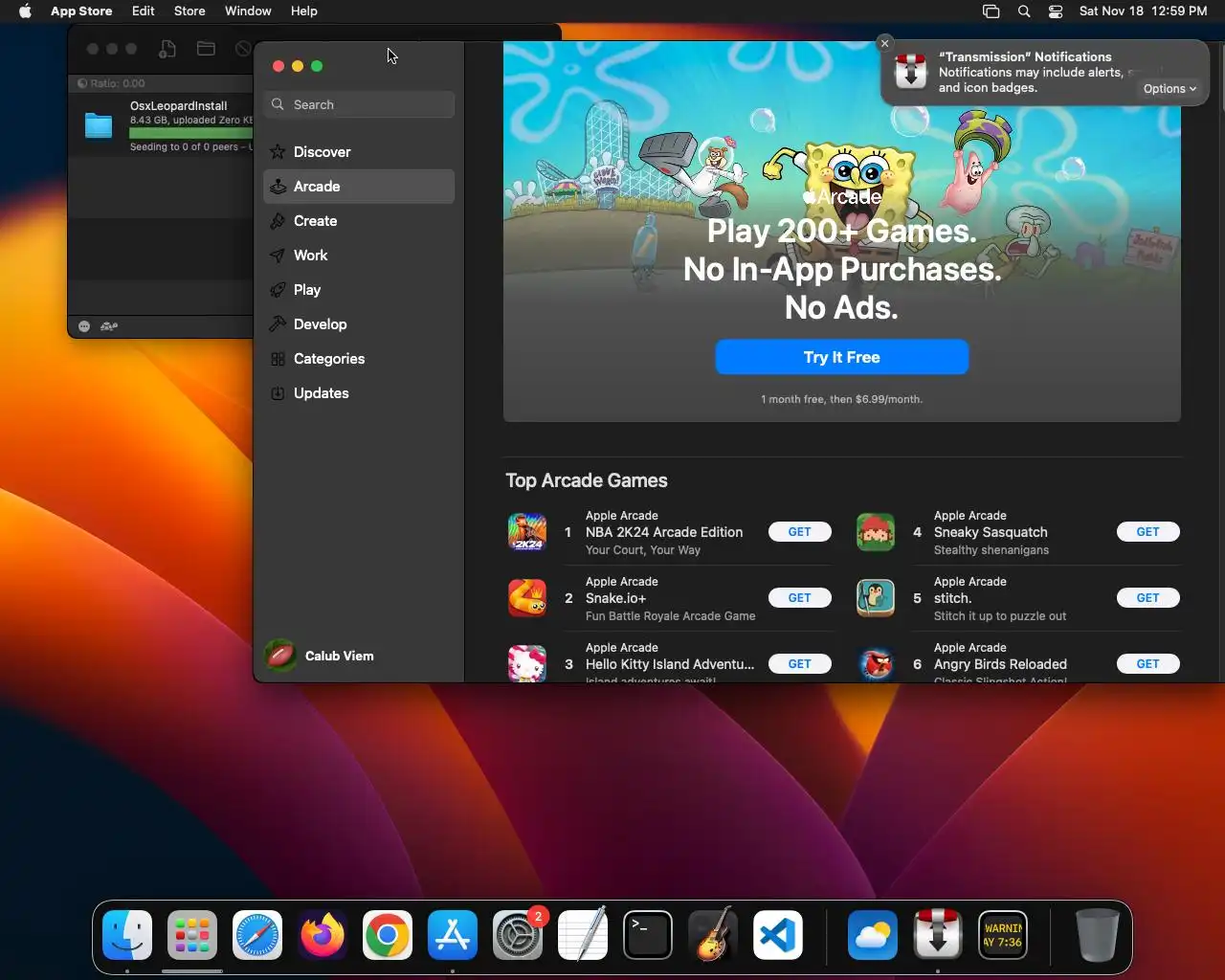The image size is (1225, 980).
Task: Get Angry Birds Reloaded
Action: 1148,664
